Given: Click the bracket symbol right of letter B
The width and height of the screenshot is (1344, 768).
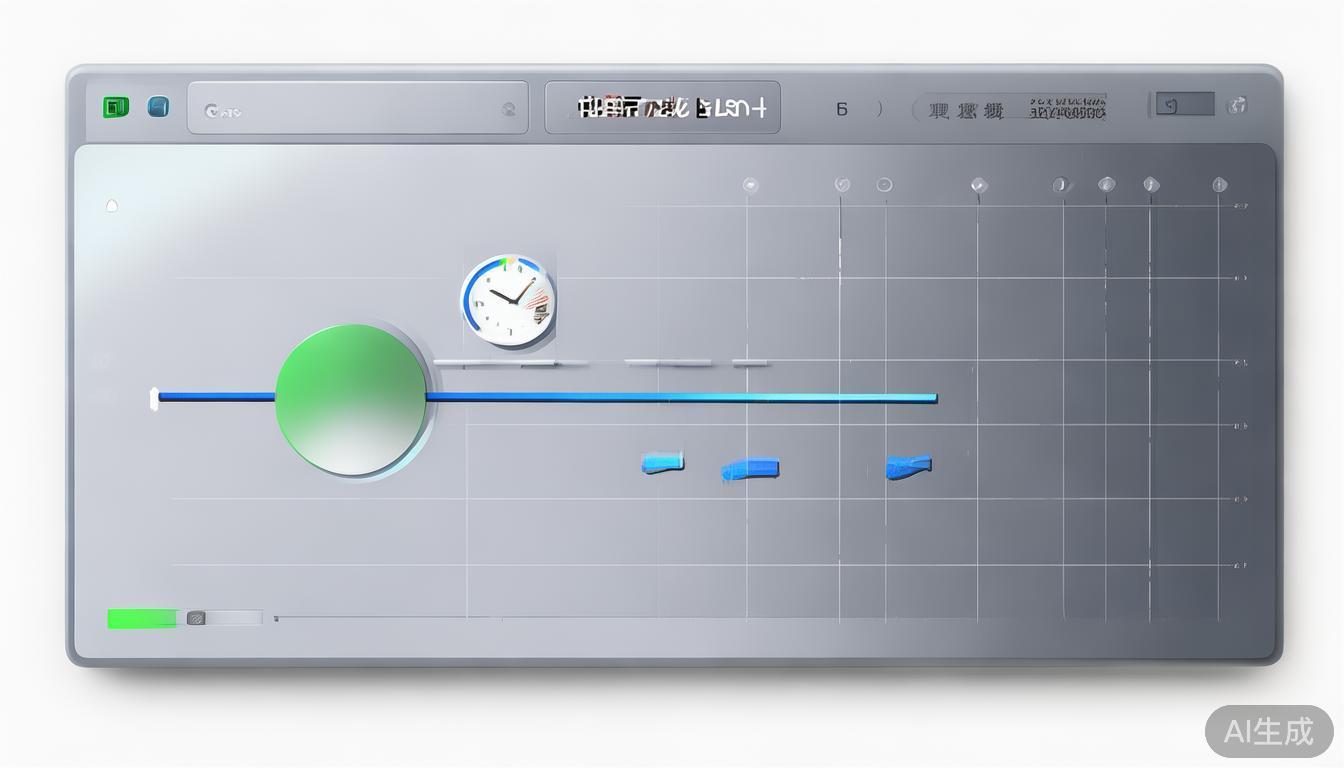Looking at the screenshot, I should point(878,109).
